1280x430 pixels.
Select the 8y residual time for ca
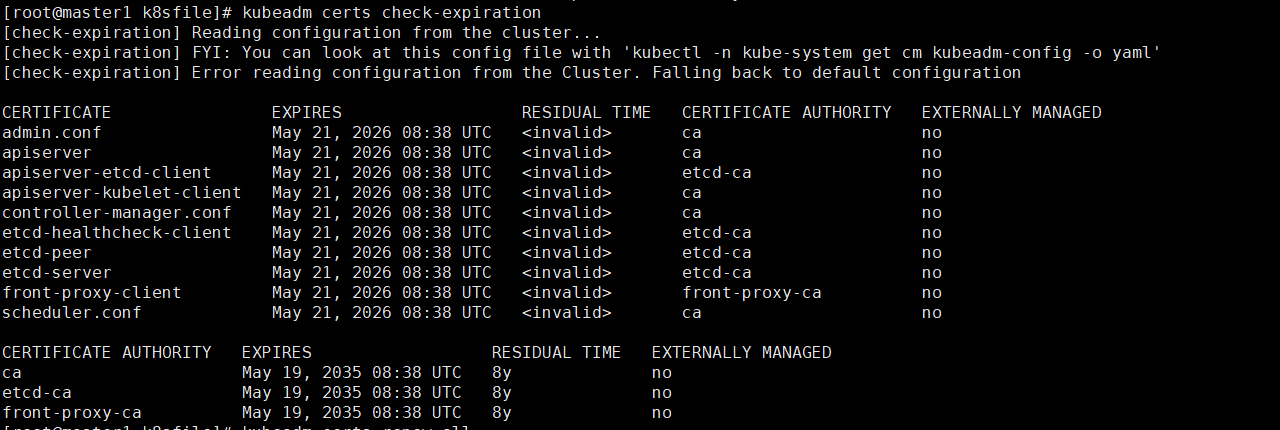[x=502, y=372]
